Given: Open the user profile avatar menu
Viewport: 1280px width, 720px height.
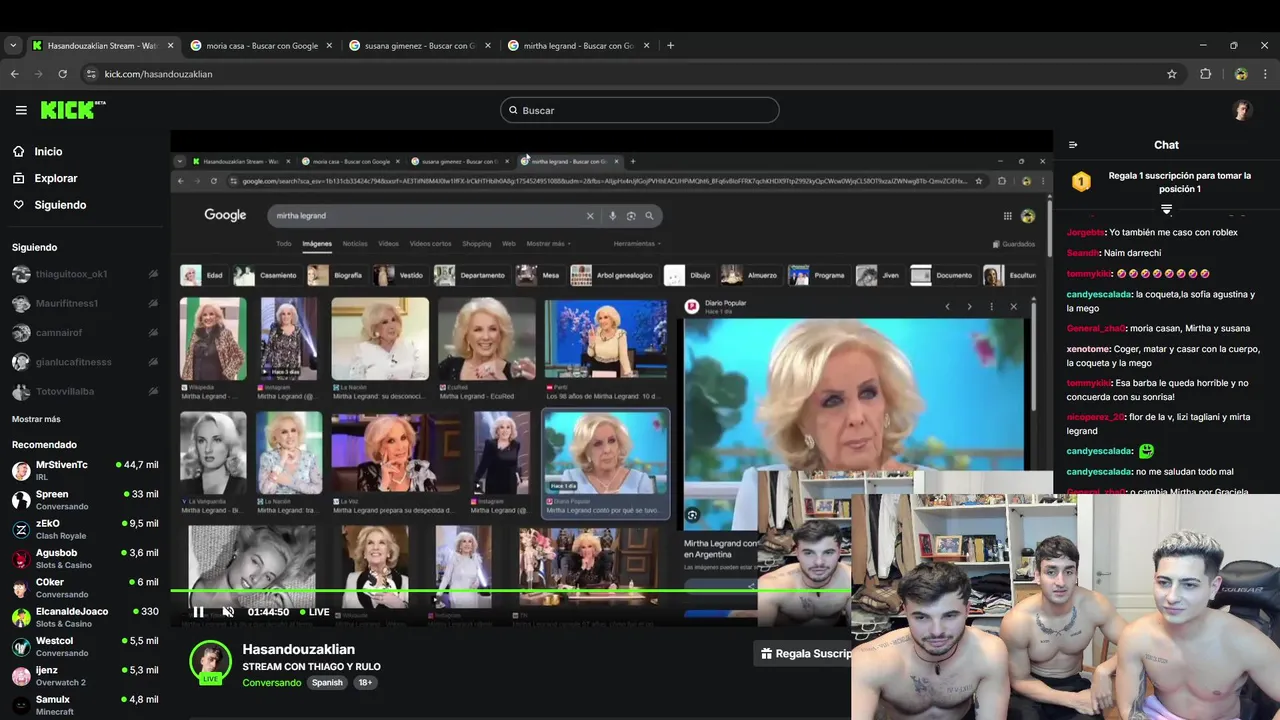Looking at the screenshot, I should [1242, 110].
